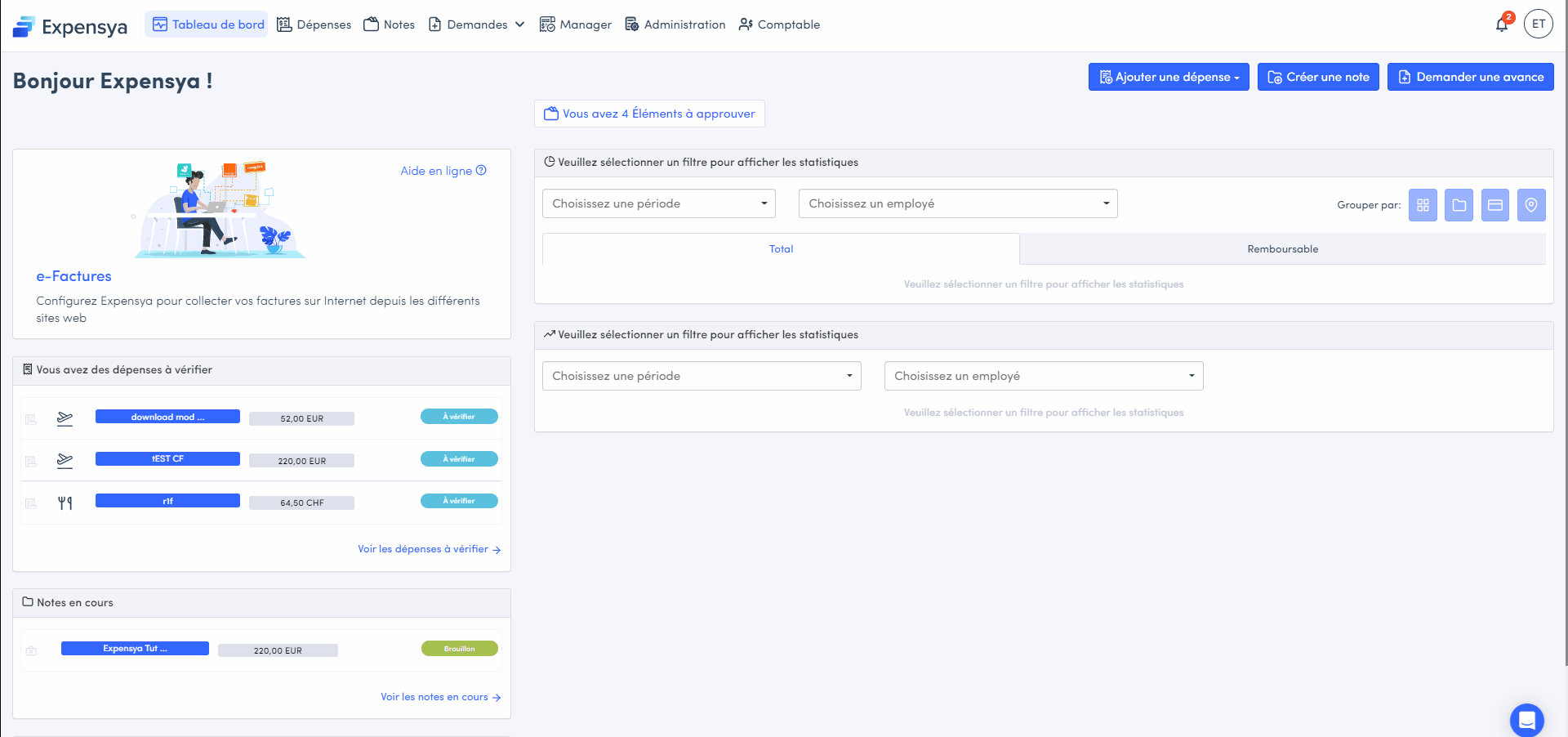The image size is (1568, 737).
Task: Click the receipt icon on tEST CF row
Action: [x=31, y=462]
